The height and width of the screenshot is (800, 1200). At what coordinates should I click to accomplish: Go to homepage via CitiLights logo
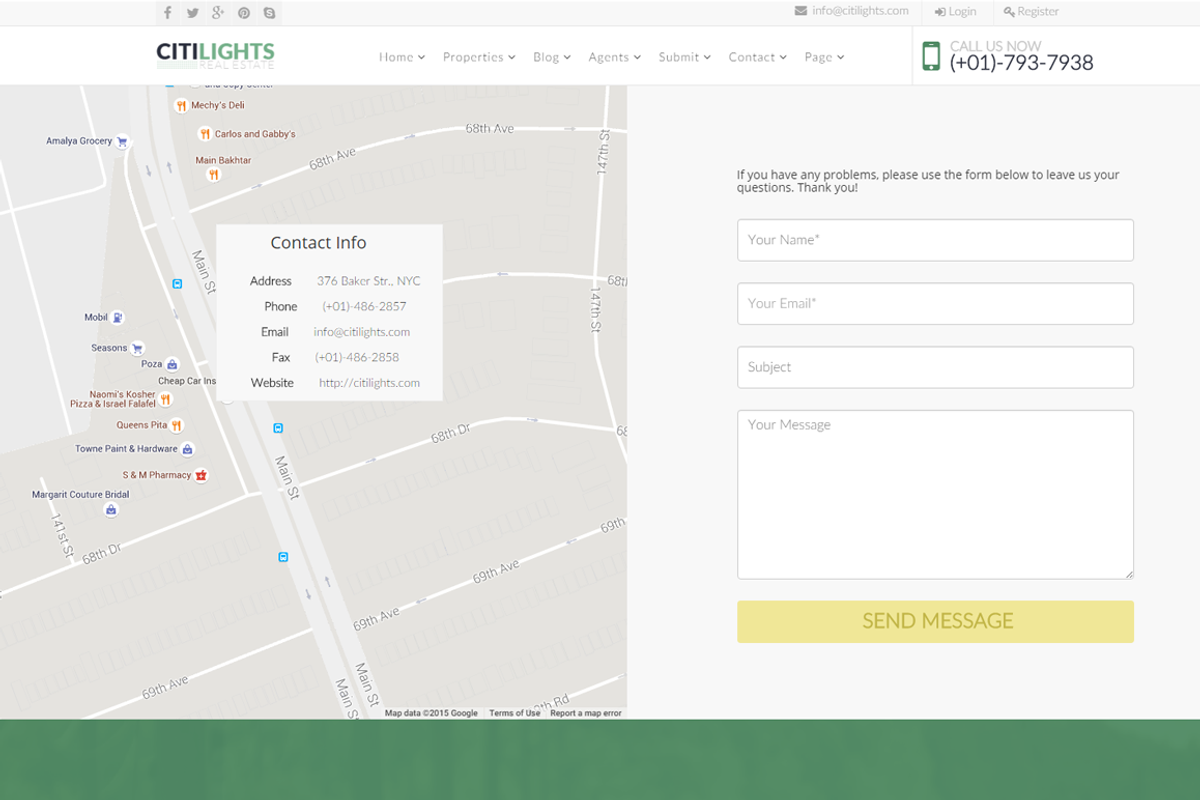(x=215, y=56)
